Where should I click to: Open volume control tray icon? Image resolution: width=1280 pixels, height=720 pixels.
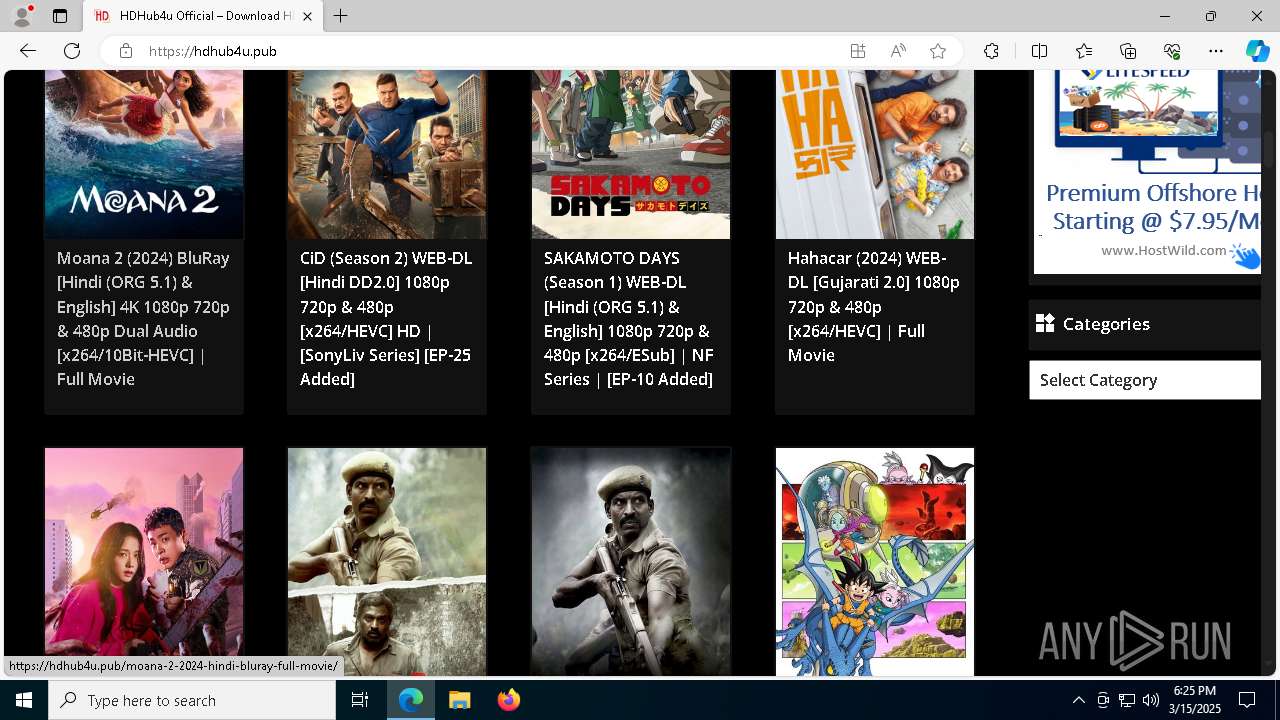1151,700
